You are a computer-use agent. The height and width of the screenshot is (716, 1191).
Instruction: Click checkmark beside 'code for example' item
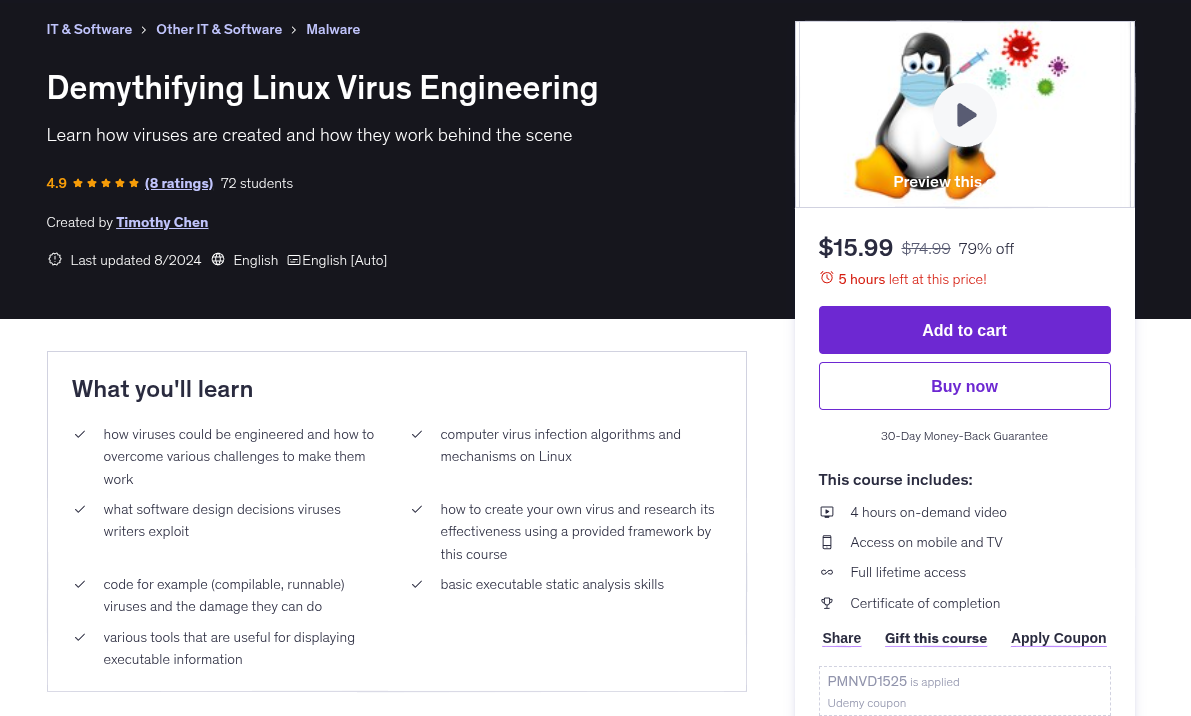[x=80, y=585]
